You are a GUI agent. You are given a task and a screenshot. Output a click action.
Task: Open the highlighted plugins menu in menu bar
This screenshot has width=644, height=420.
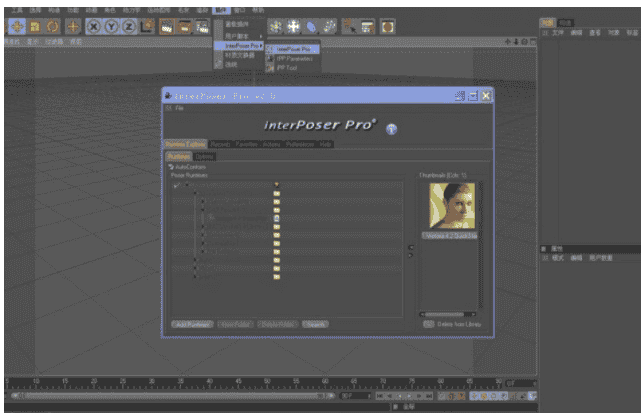click(x=221, y=10)
